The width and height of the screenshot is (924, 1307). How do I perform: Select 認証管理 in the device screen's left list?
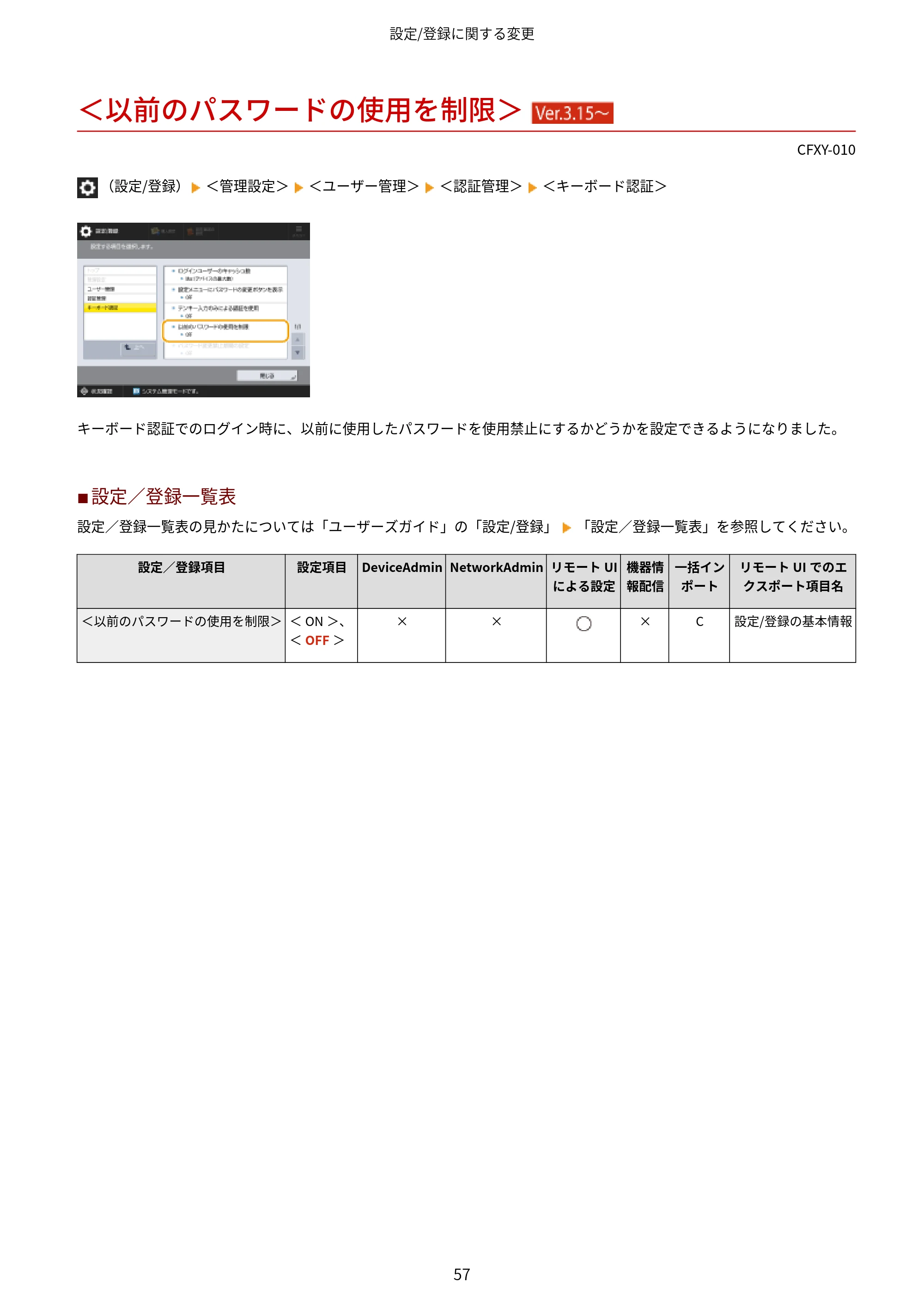[120, 298]
